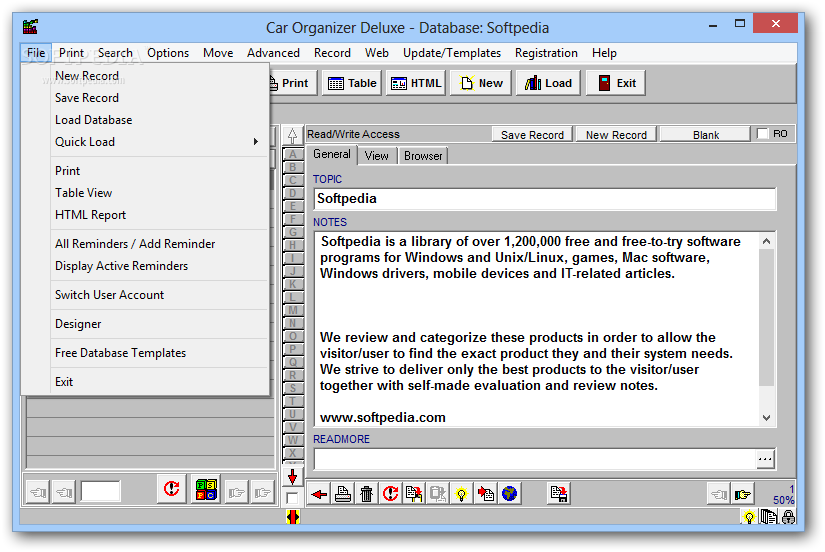Click the Exit toolbar button with door icon
Viewport: 825px width, 552px height.
coord(616,83)
